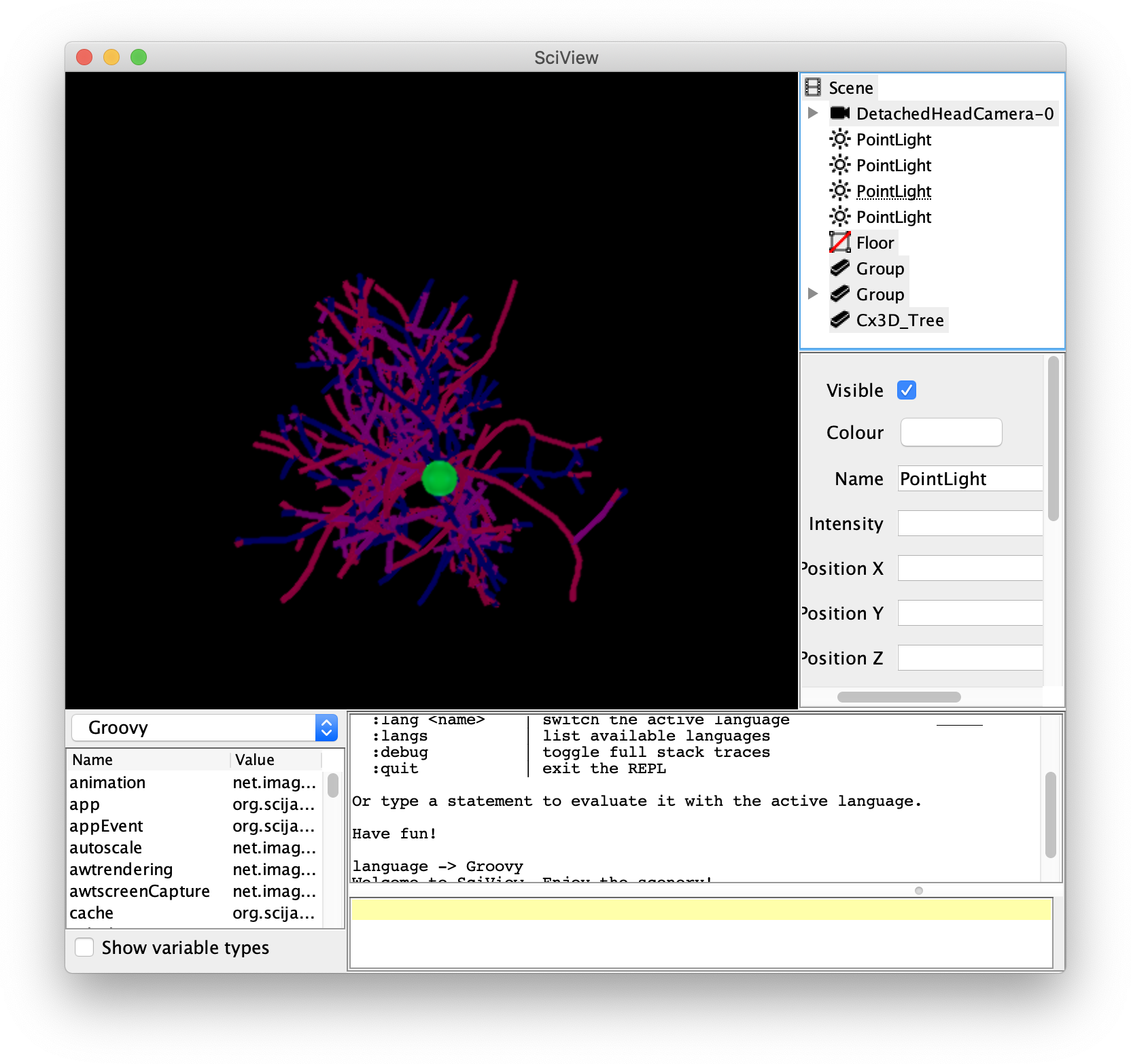Select the underlined PointLight label
The width and height of the screenshot is (1131, 1064).
click(x=894, y=192)
